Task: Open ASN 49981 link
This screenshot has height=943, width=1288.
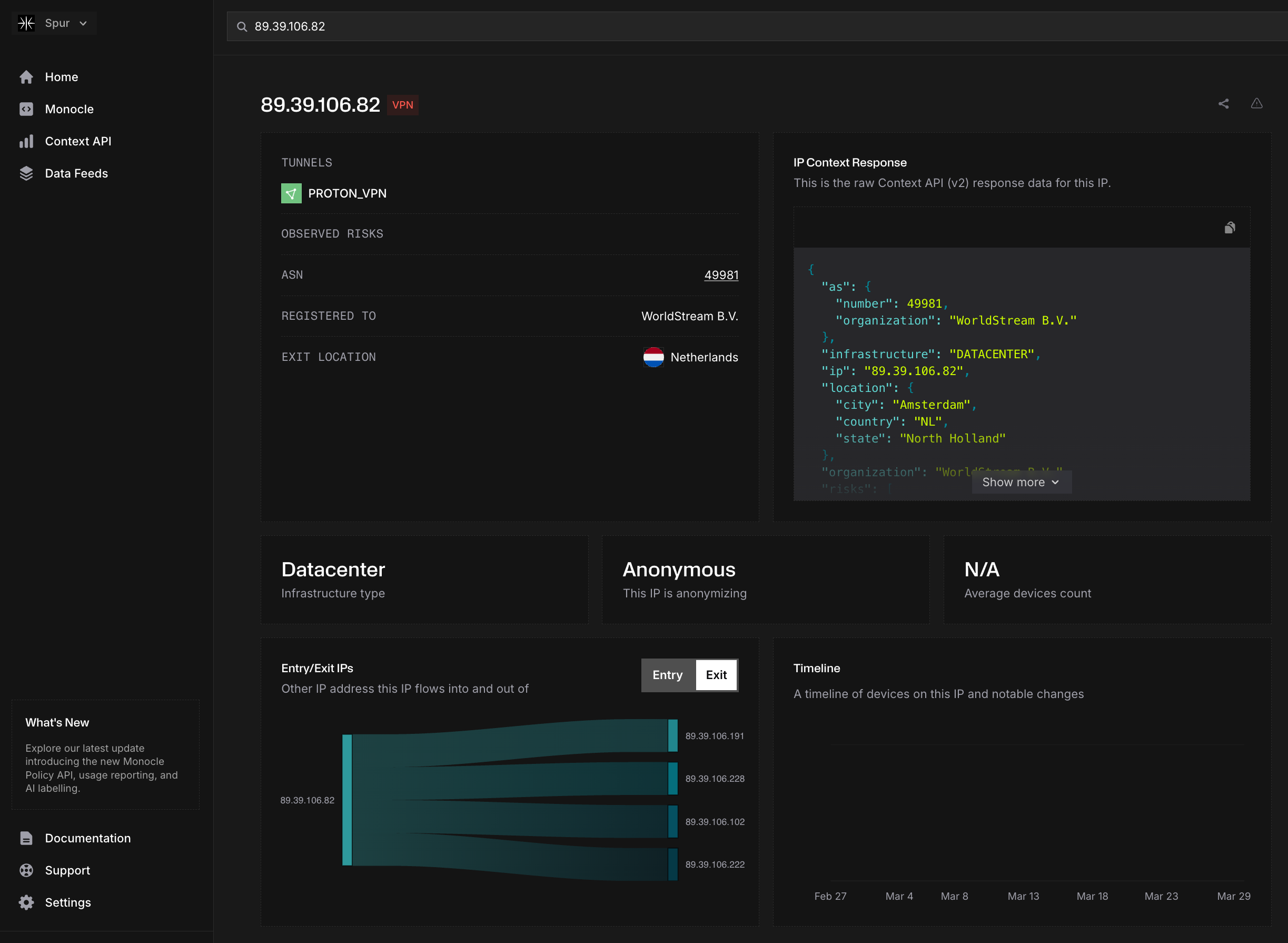Action: pos(721,275)
